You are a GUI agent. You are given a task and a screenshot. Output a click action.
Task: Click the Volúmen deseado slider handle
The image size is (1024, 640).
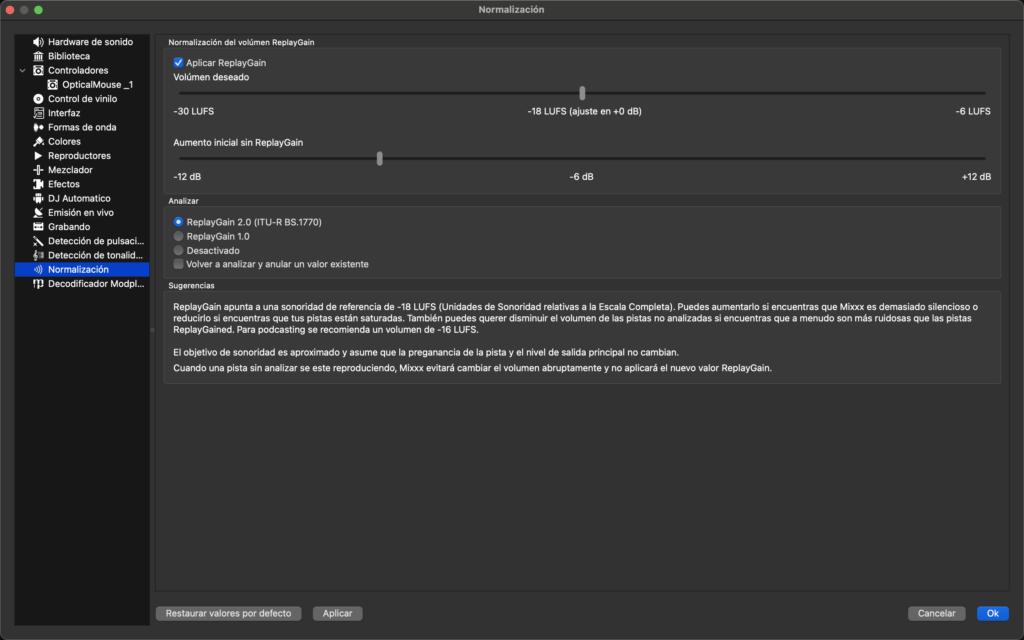582,93
